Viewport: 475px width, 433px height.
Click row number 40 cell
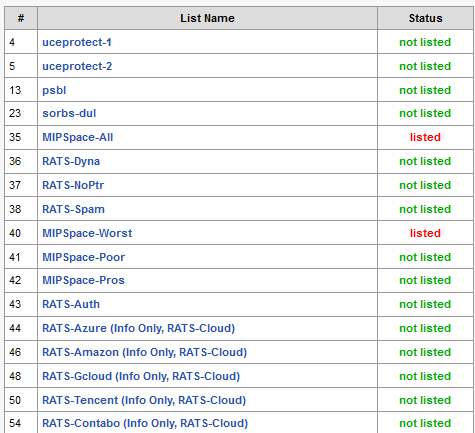click(x=21, y=233)
